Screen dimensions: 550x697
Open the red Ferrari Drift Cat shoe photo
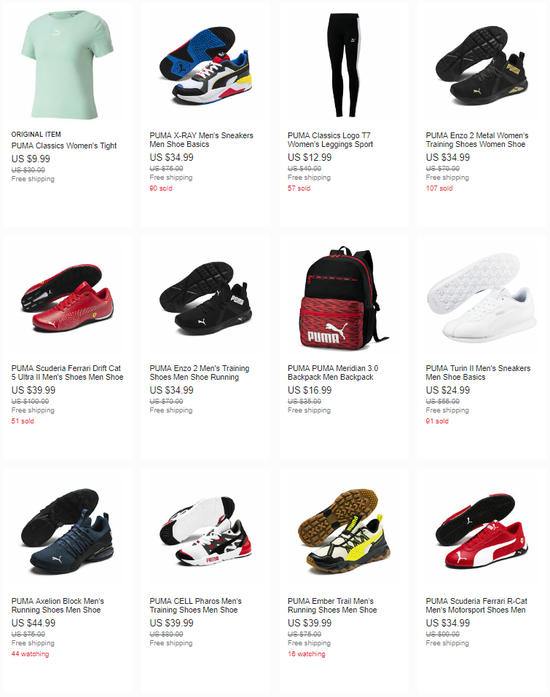67,298
